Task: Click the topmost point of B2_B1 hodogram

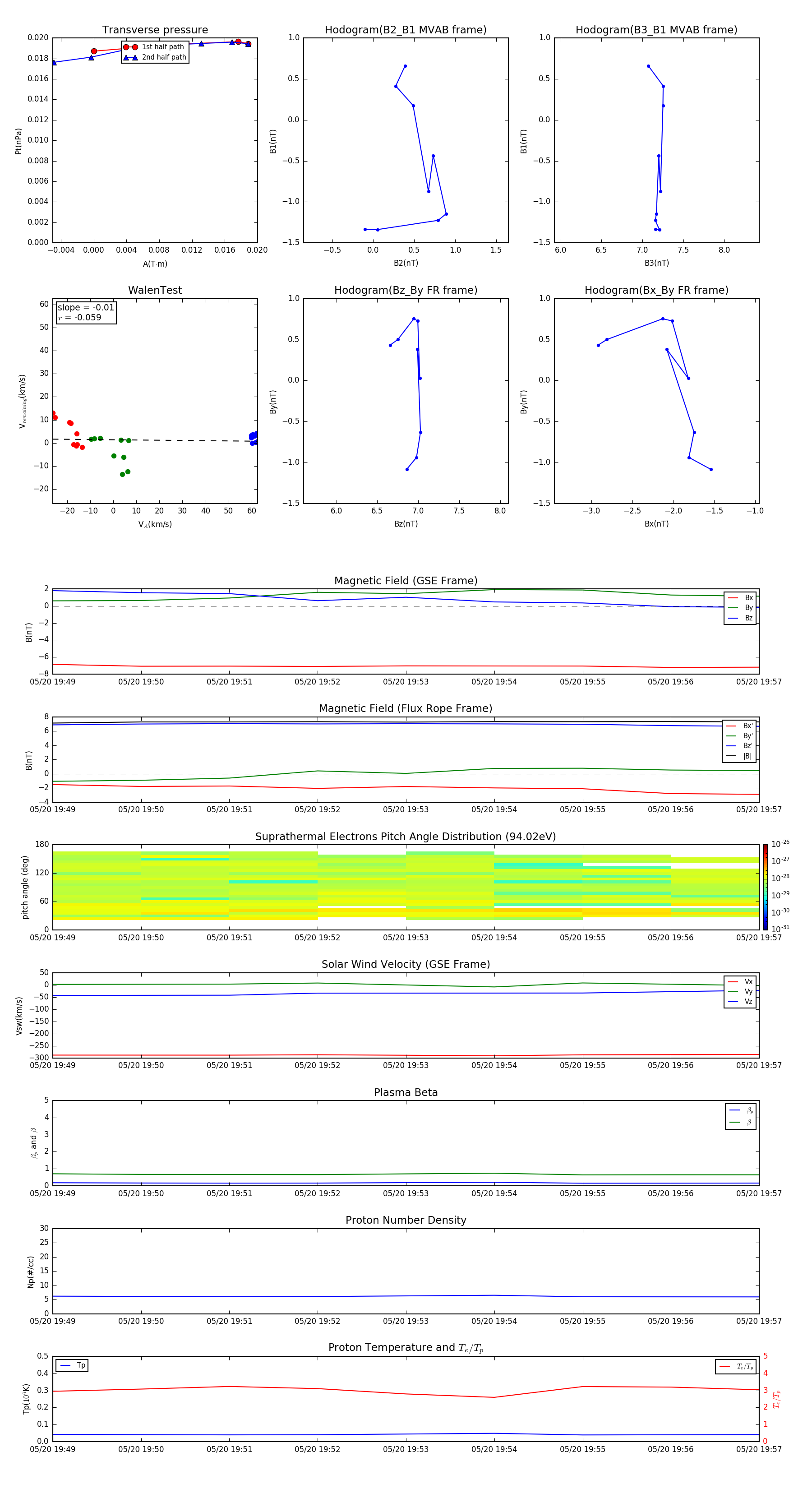Action: (405, 66)
